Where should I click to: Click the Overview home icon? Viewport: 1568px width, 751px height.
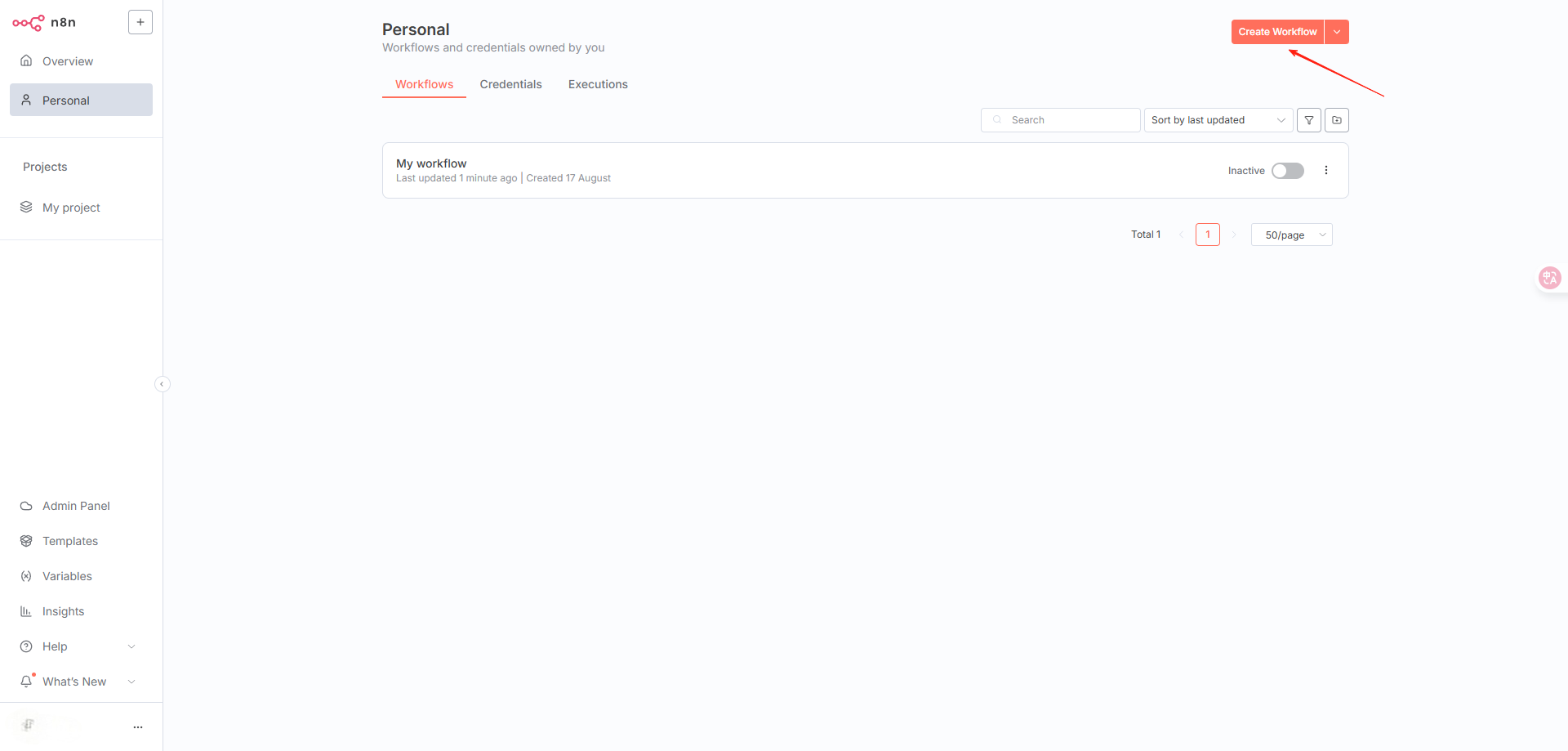(x=26, y=60)
